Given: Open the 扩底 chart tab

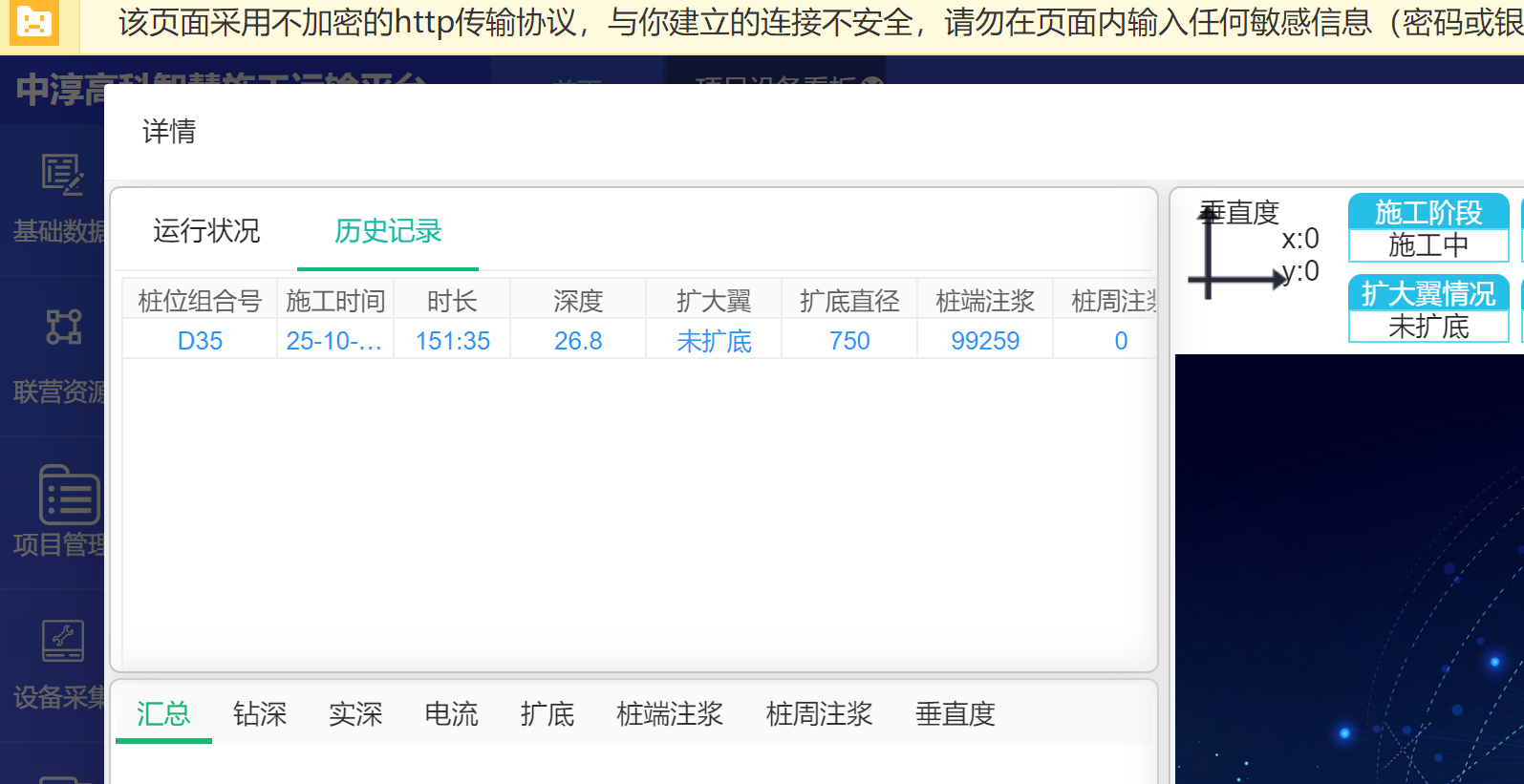Looking at the screenshot, I should click(x=547, y=714).
